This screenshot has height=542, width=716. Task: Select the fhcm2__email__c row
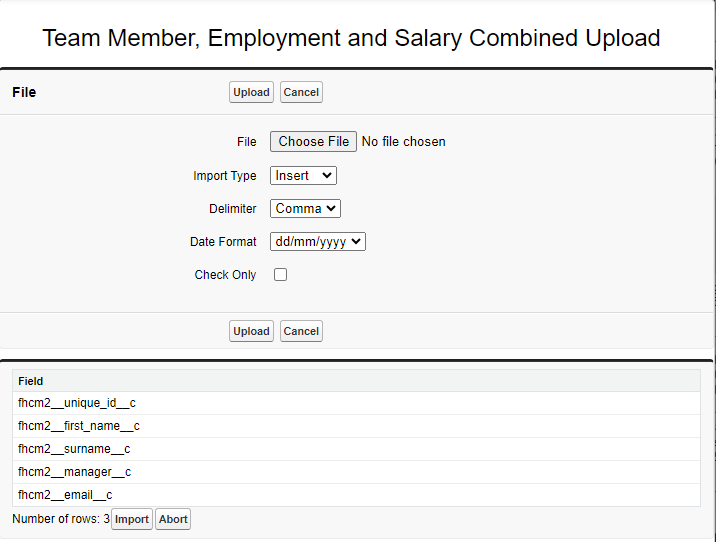point(65,495)
